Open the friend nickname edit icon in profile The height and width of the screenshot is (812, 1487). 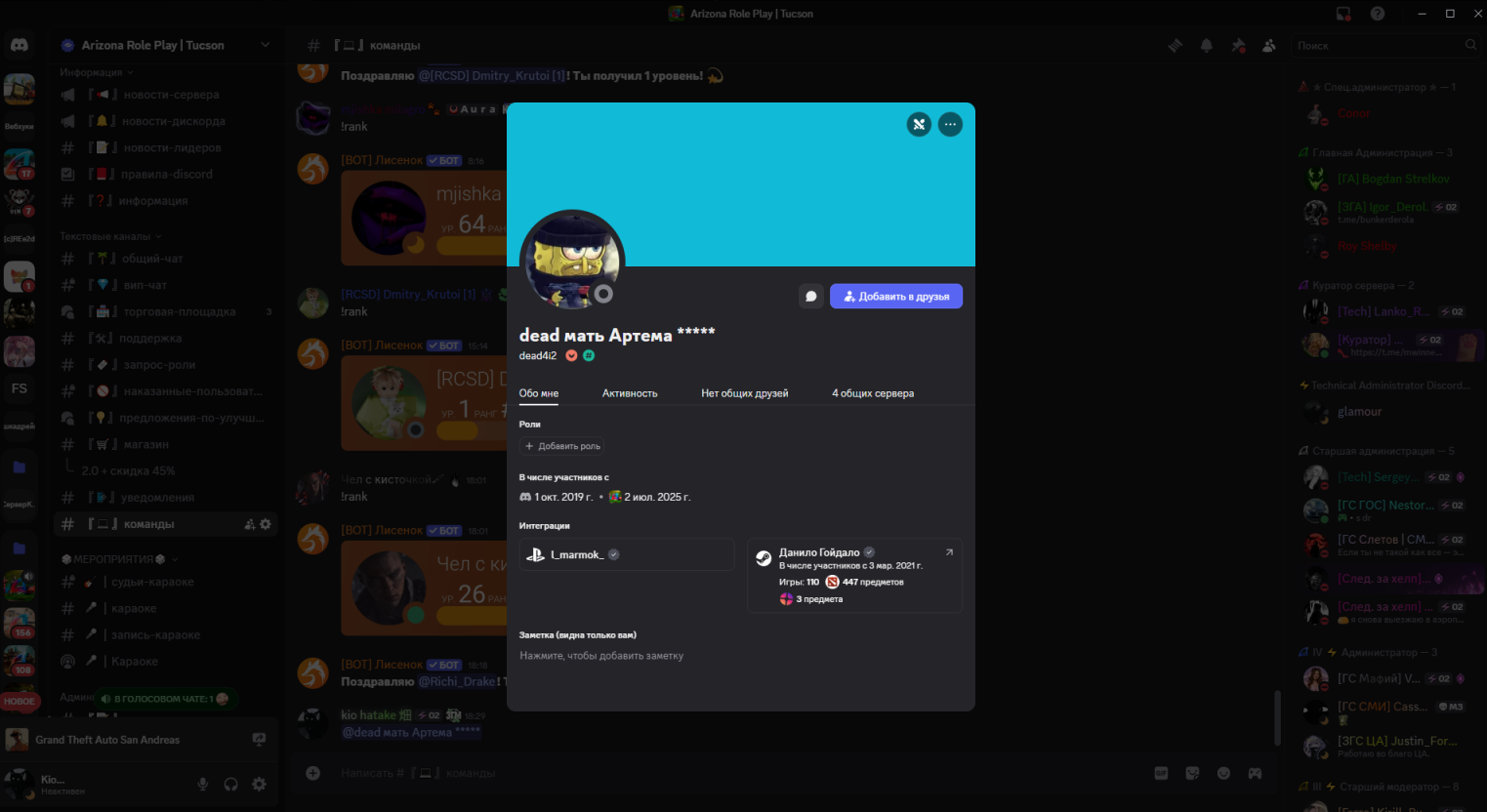919,124
